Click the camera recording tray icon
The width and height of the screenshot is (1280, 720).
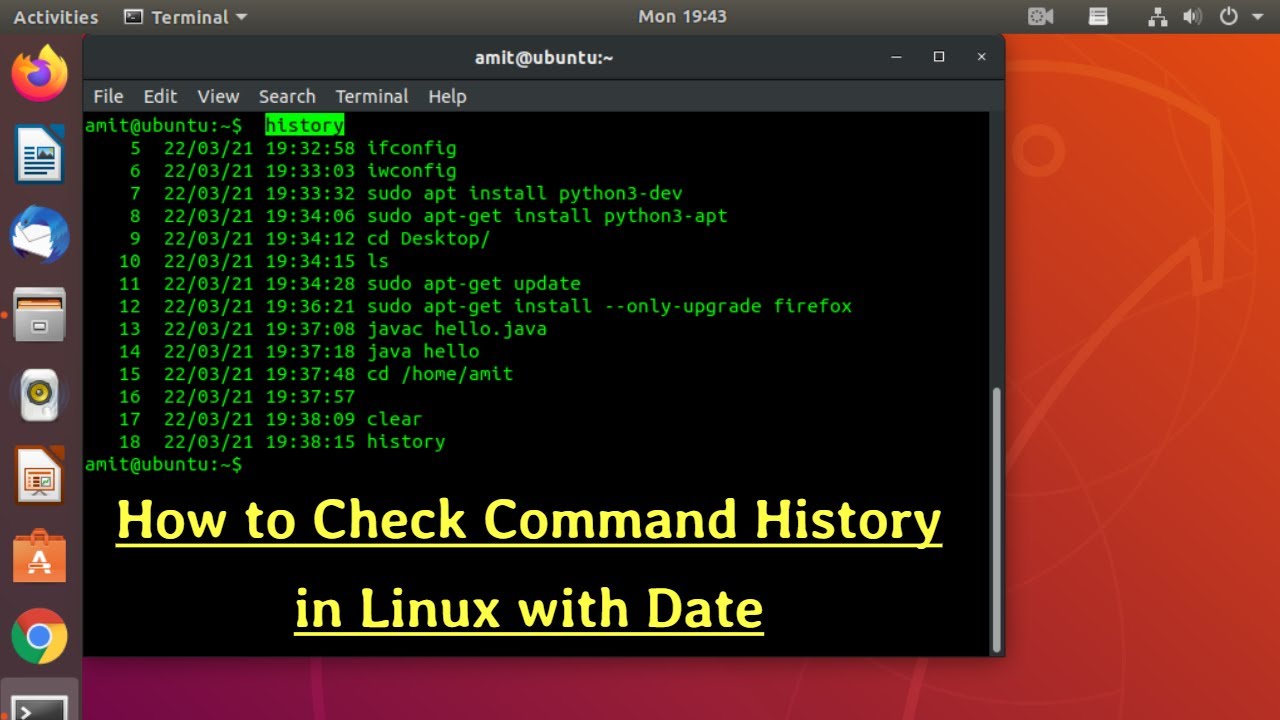(1041, 17)
